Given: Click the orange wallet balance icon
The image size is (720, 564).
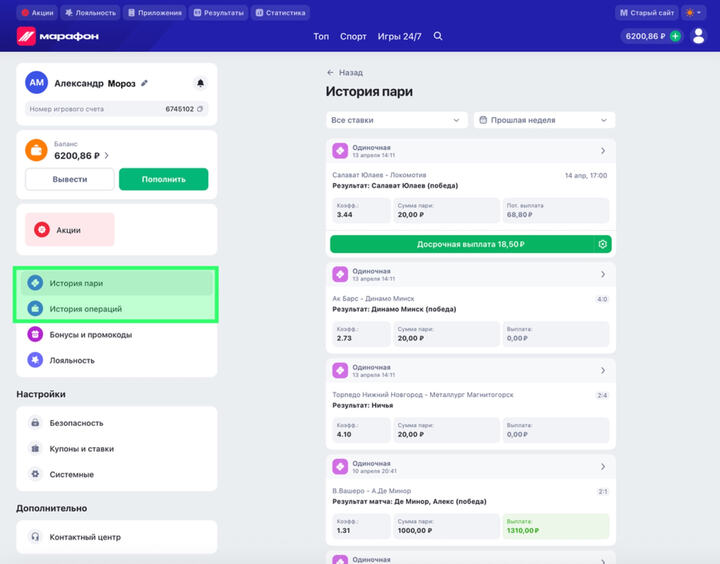Looking at the screenshot, I should point(36,150).
